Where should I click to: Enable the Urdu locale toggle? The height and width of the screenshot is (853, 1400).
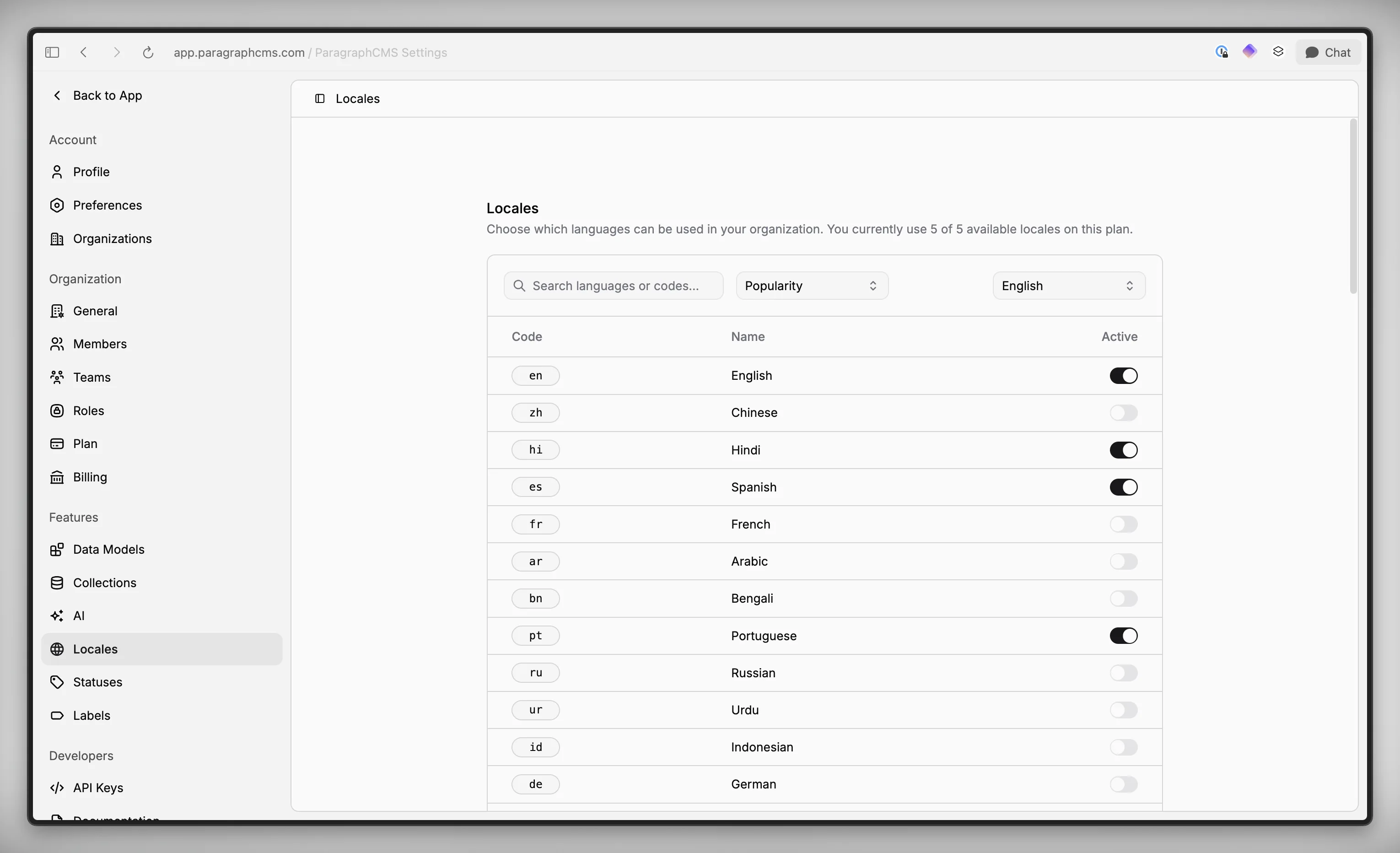point(1123,710)
